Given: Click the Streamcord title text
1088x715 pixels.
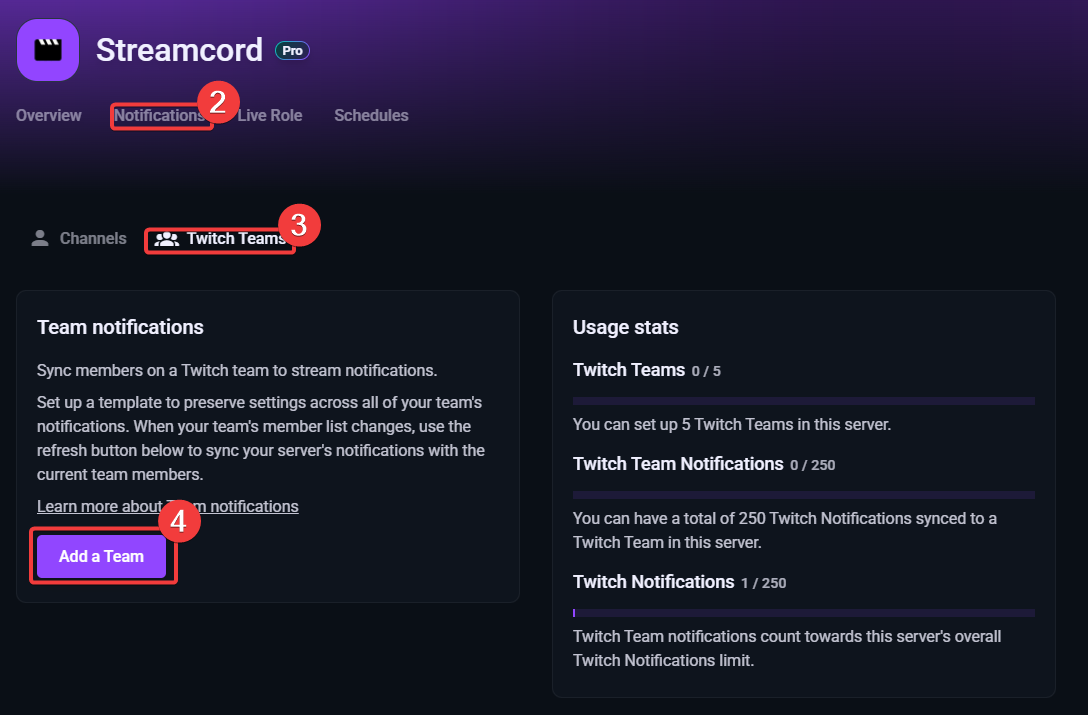Looking at the screenshot, I should click(179, 50).
